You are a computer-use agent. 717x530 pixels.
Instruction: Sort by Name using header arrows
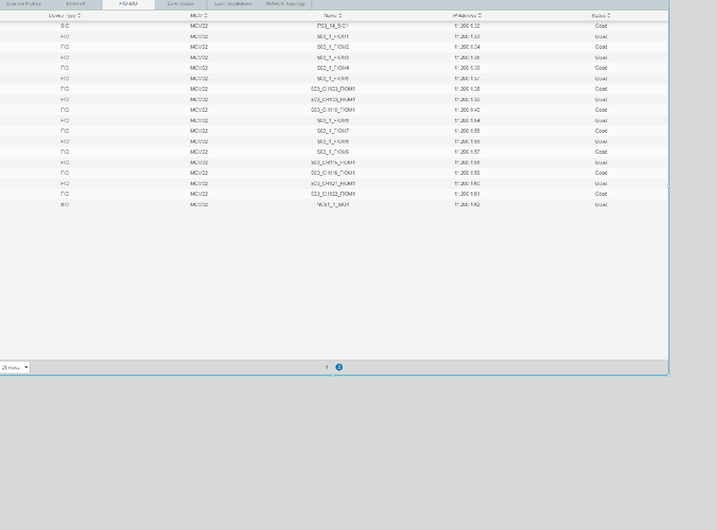pyautogui.click(x=340, y=16)
